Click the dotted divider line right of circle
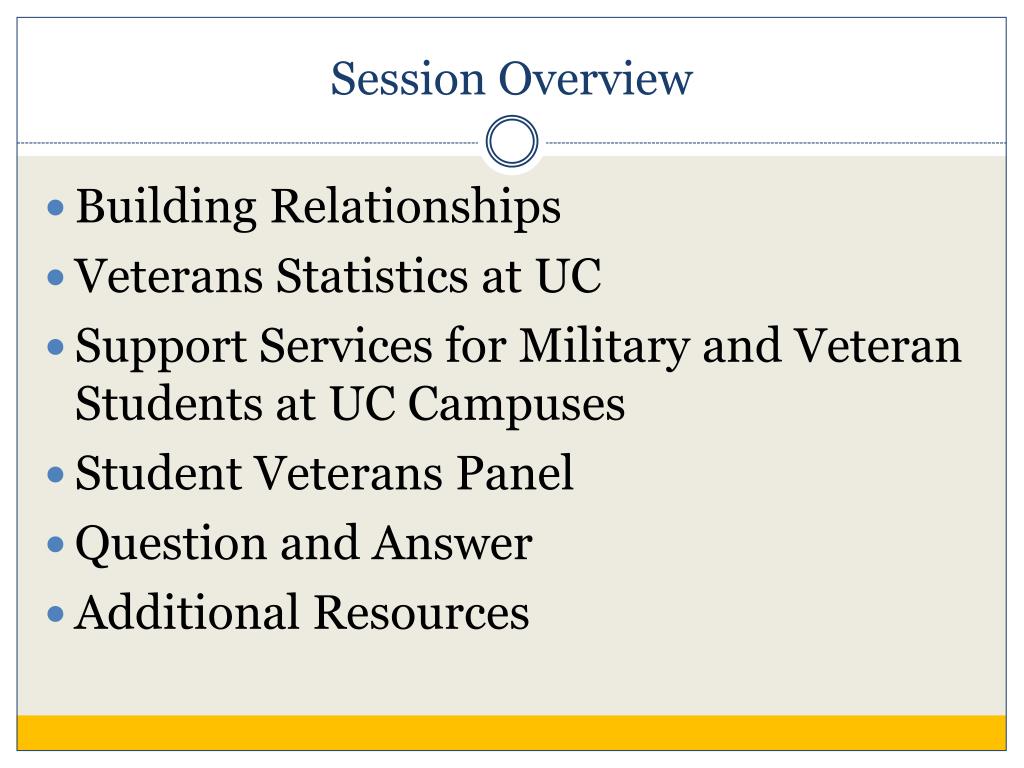The height and width of the screenshot is (768, 1024). point(776,142)
